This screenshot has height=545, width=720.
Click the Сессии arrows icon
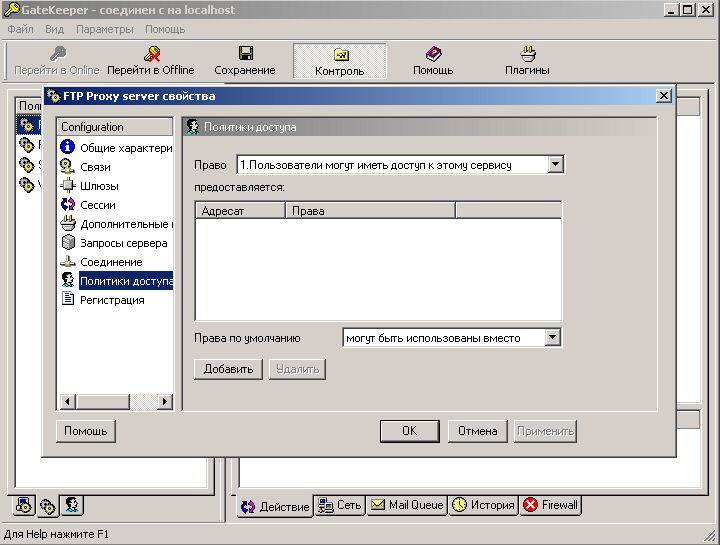point(68,204)
